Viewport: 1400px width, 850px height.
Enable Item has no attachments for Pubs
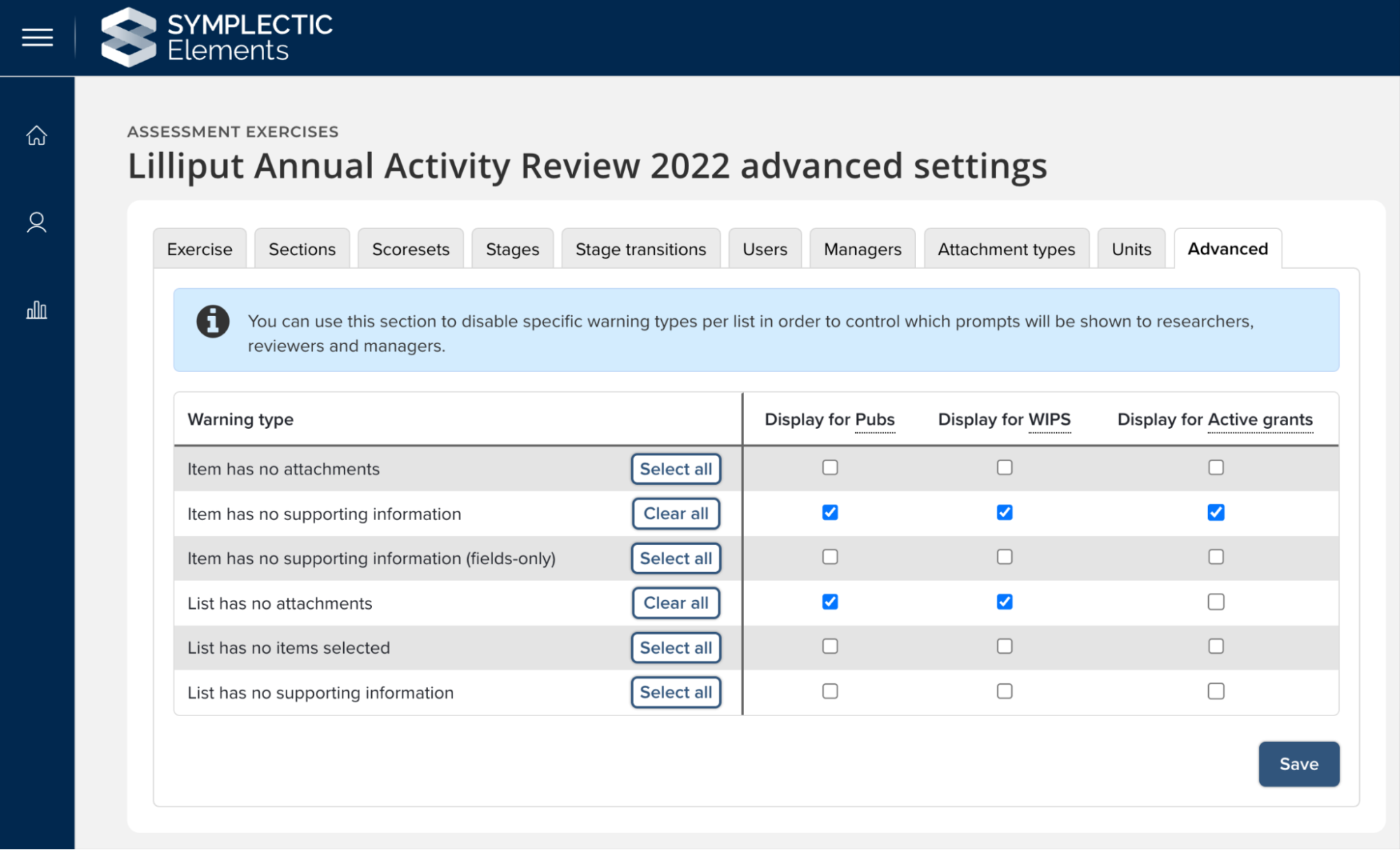(830, 467)
